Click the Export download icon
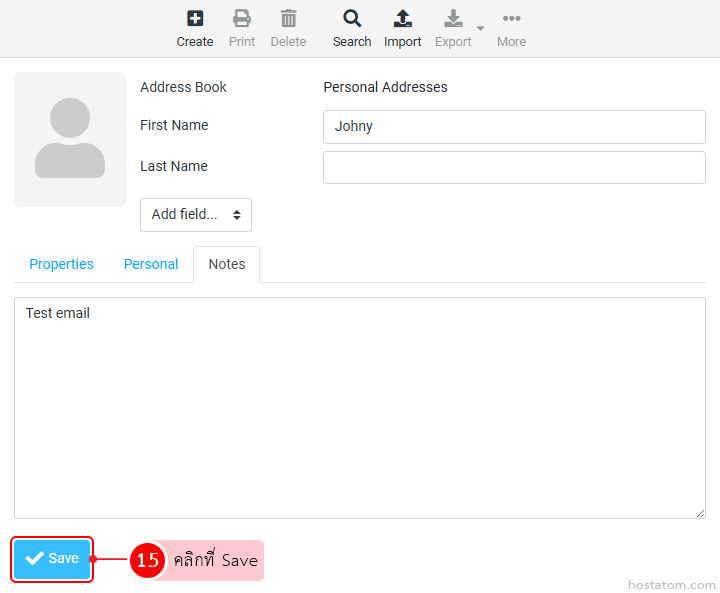Viewport: 720px width, 593px height. tap(453, 19)
